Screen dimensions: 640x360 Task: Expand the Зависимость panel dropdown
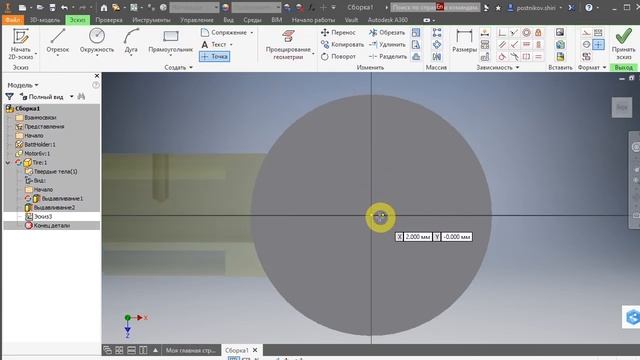(518, 67)
